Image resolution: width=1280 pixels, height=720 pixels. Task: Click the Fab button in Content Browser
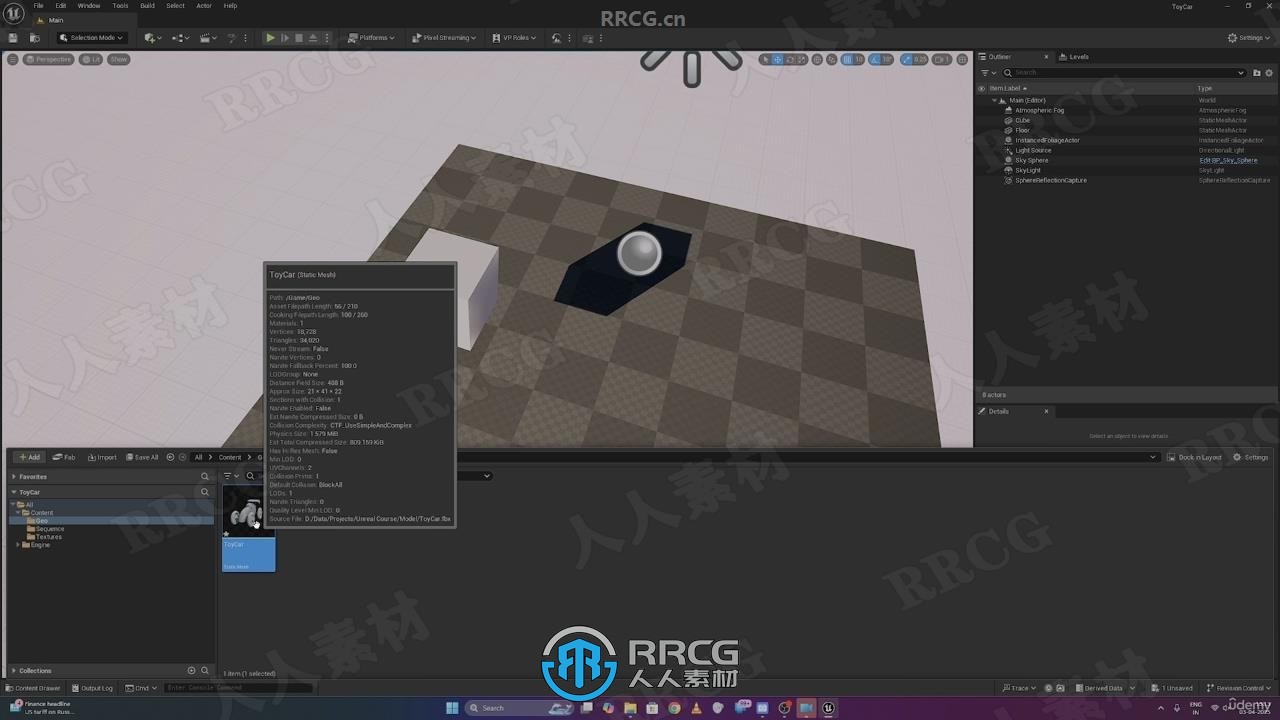point(64,457)
